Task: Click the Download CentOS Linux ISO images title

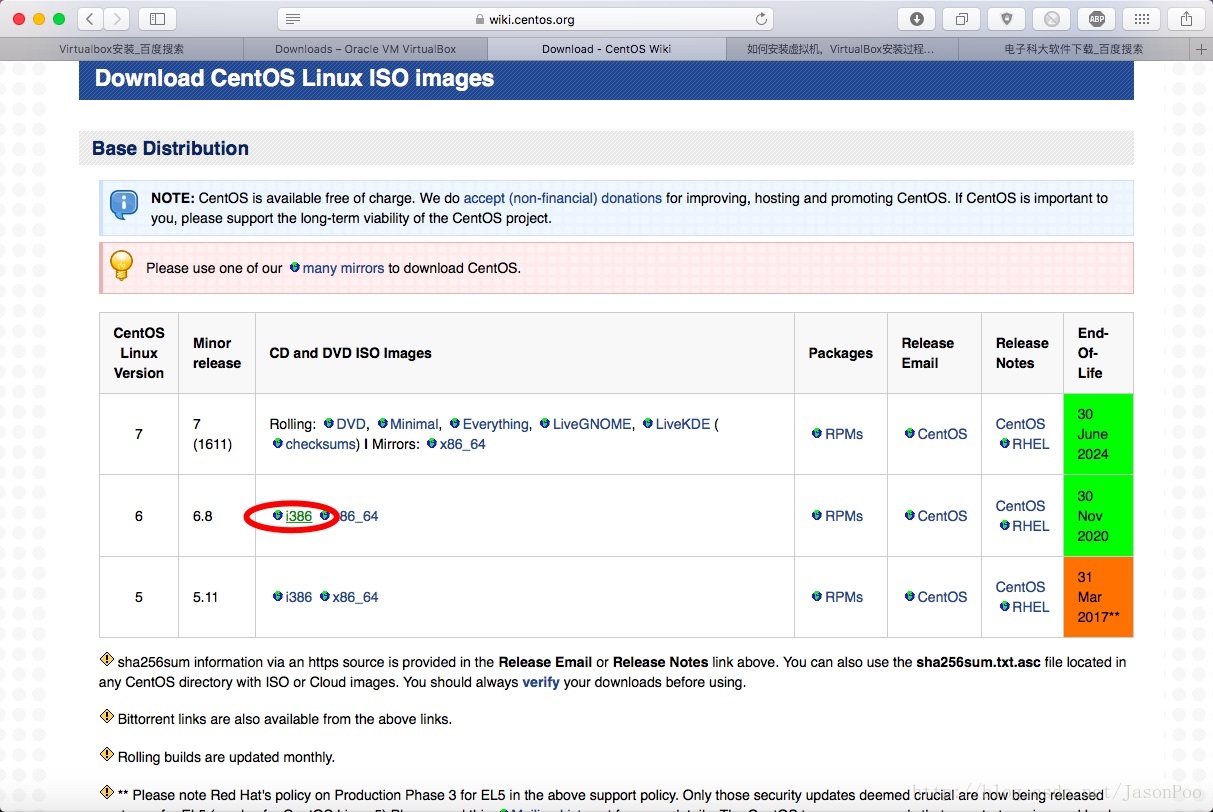Action: point(294,78)
